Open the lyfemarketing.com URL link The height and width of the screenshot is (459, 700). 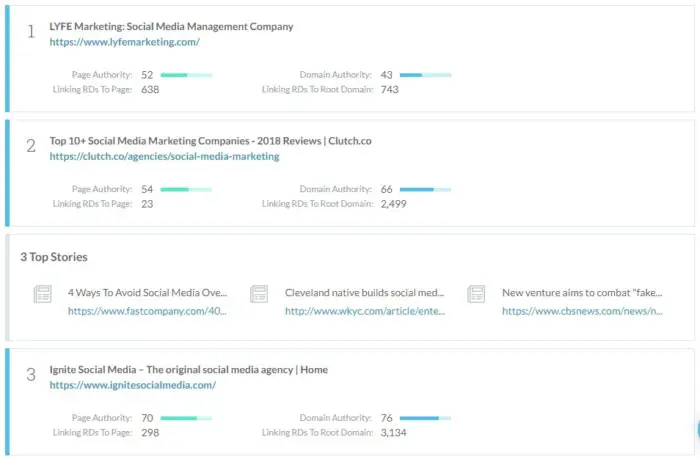[x=125, y=42]
